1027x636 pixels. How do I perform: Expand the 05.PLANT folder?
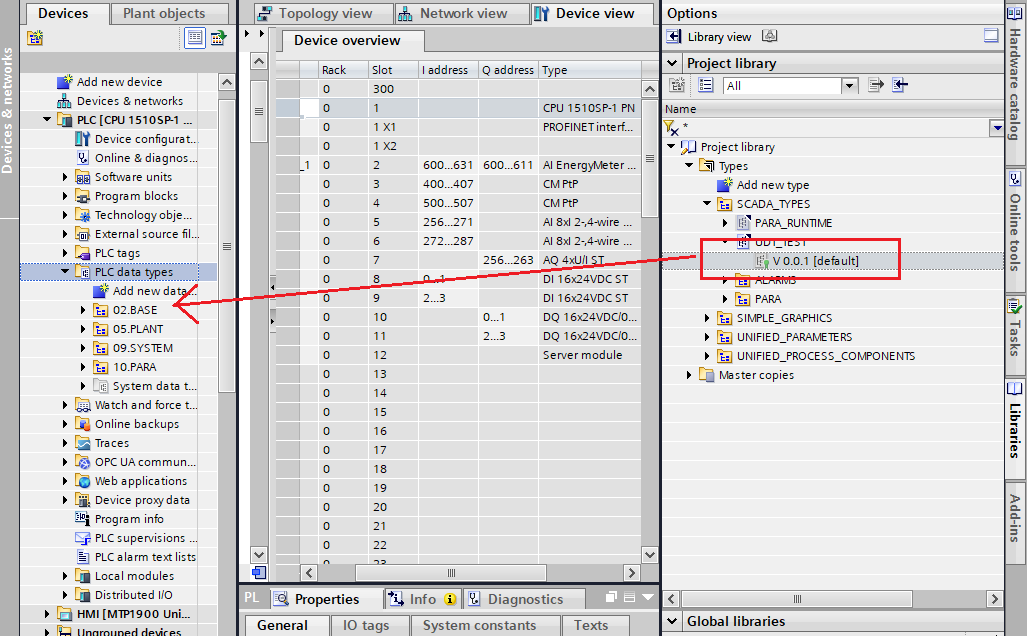coord(83,329)
